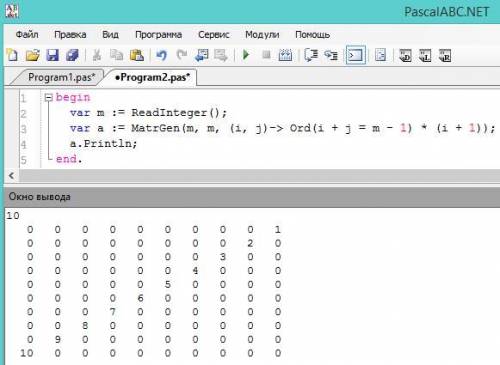The width and height of the screenshot is (500, 365).
Task: Place cursor on 'MatrGen' in line 3
Action: pyautogui.click(x=155, y=128)
